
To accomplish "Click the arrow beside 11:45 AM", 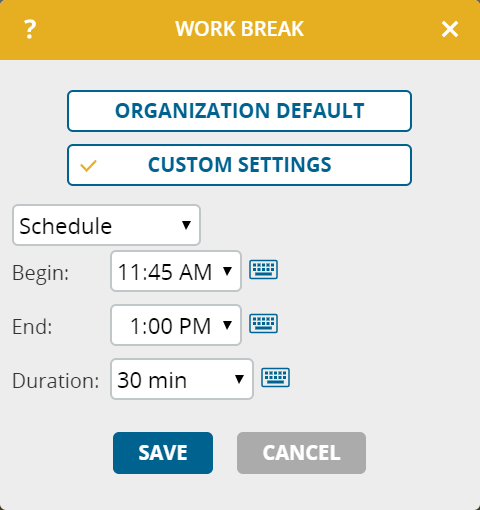I will (227, 271).
